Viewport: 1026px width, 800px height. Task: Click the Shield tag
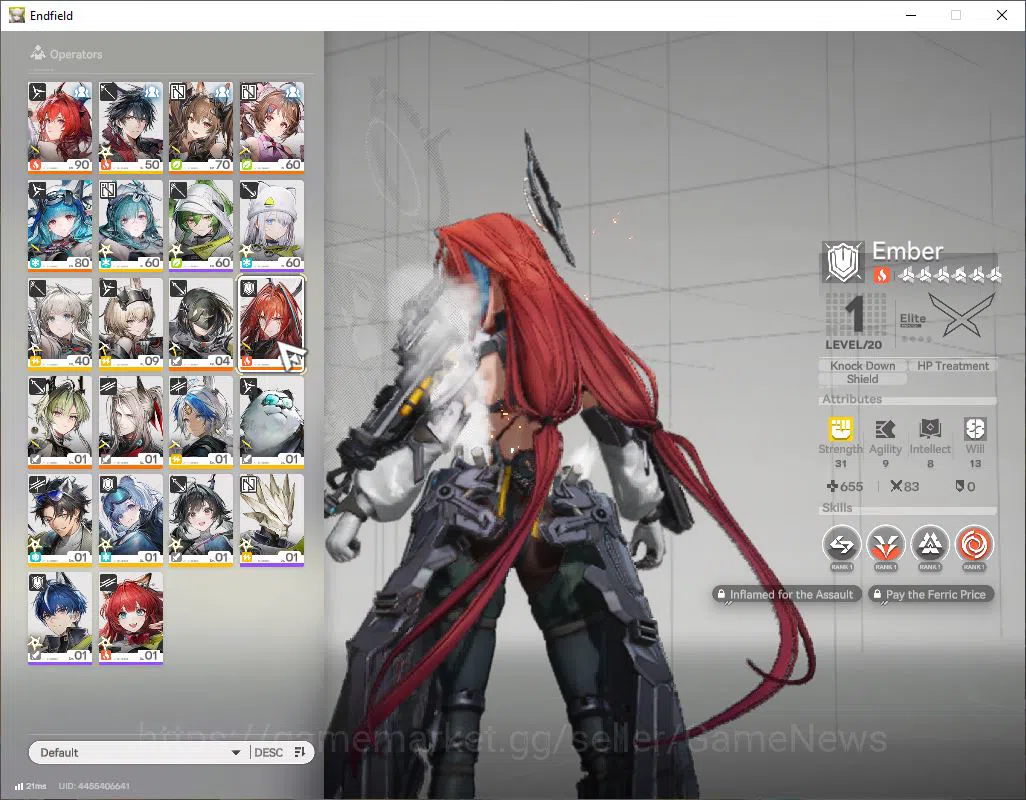[x=862, y=379]
